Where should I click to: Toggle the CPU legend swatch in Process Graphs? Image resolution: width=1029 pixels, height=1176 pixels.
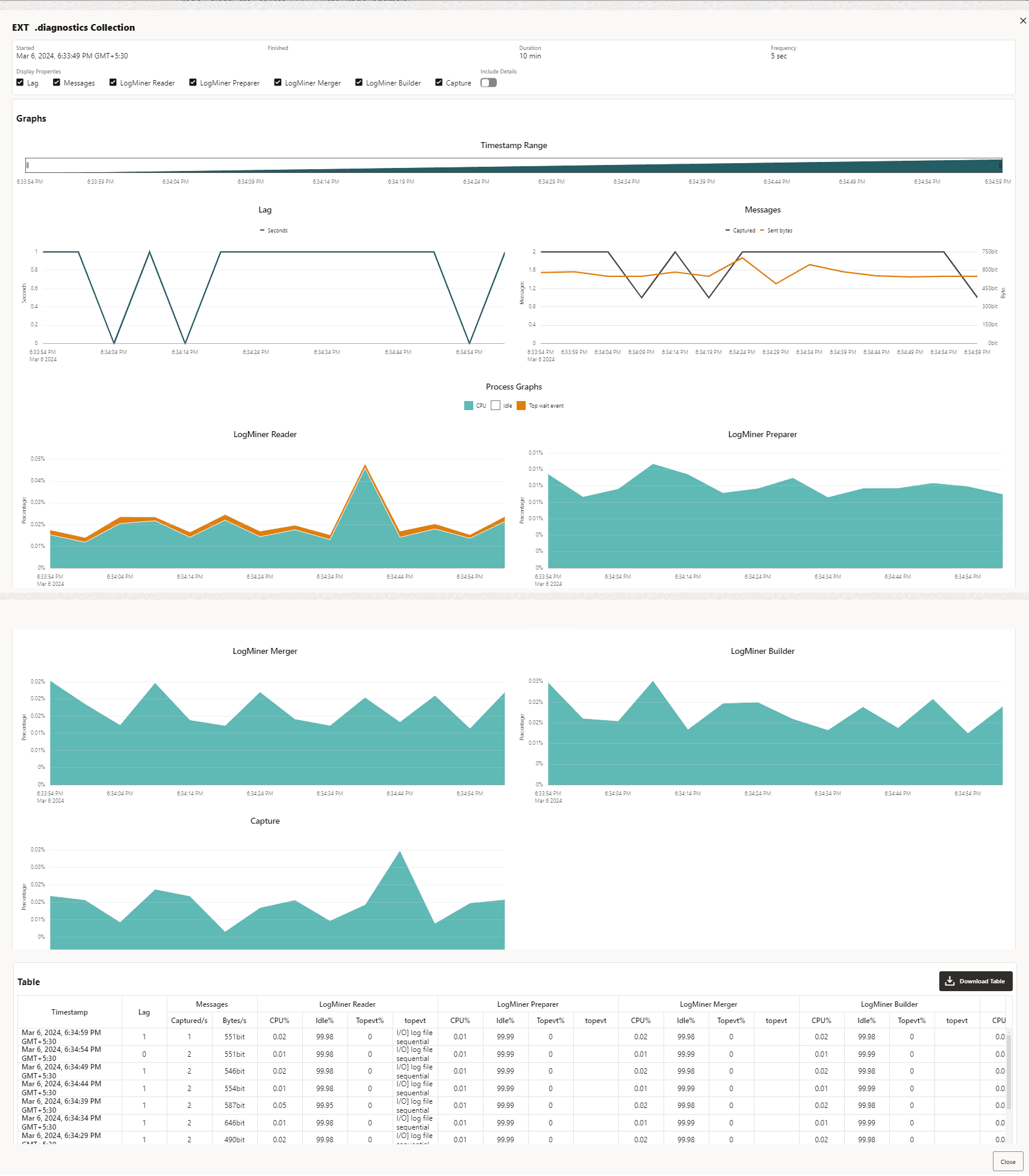pyautogui.click(x=468, y=405)
